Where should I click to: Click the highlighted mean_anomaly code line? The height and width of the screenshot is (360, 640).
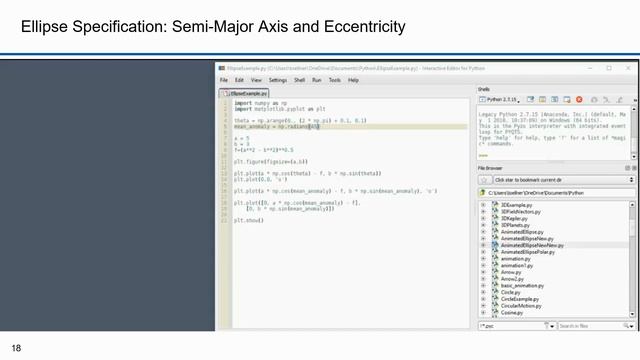pyautogui.click(x=350, y=127)
